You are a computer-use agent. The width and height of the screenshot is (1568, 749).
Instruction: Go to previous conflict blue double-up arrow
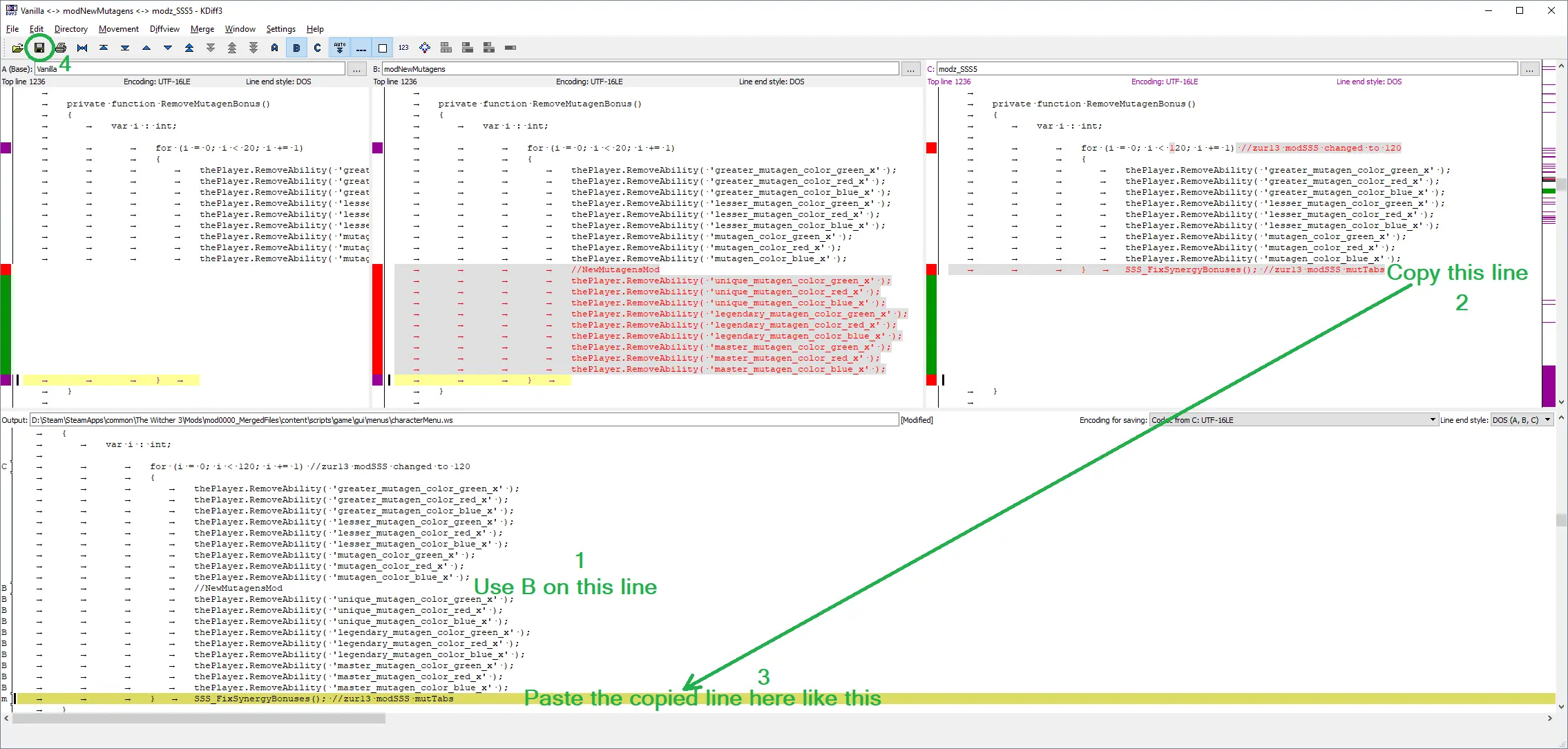(x=189, y=48)
